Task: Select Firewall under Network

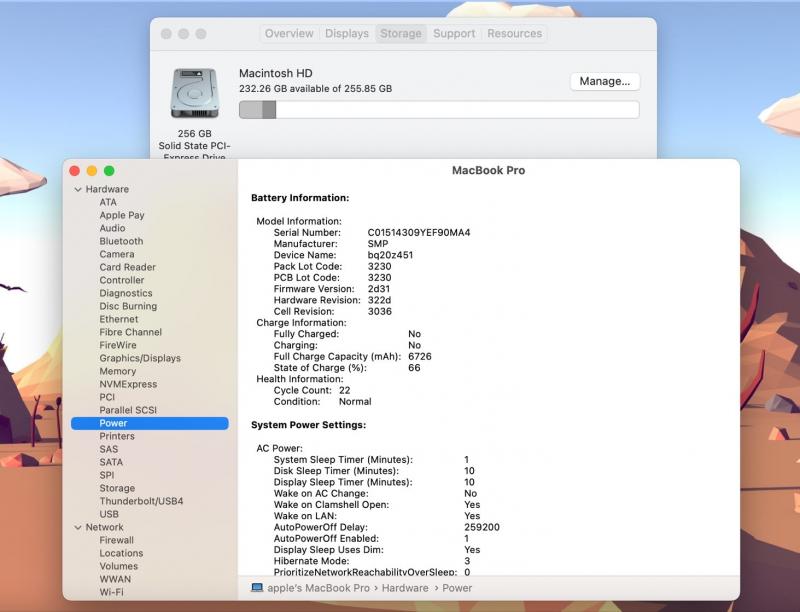Action: [116, 540]
